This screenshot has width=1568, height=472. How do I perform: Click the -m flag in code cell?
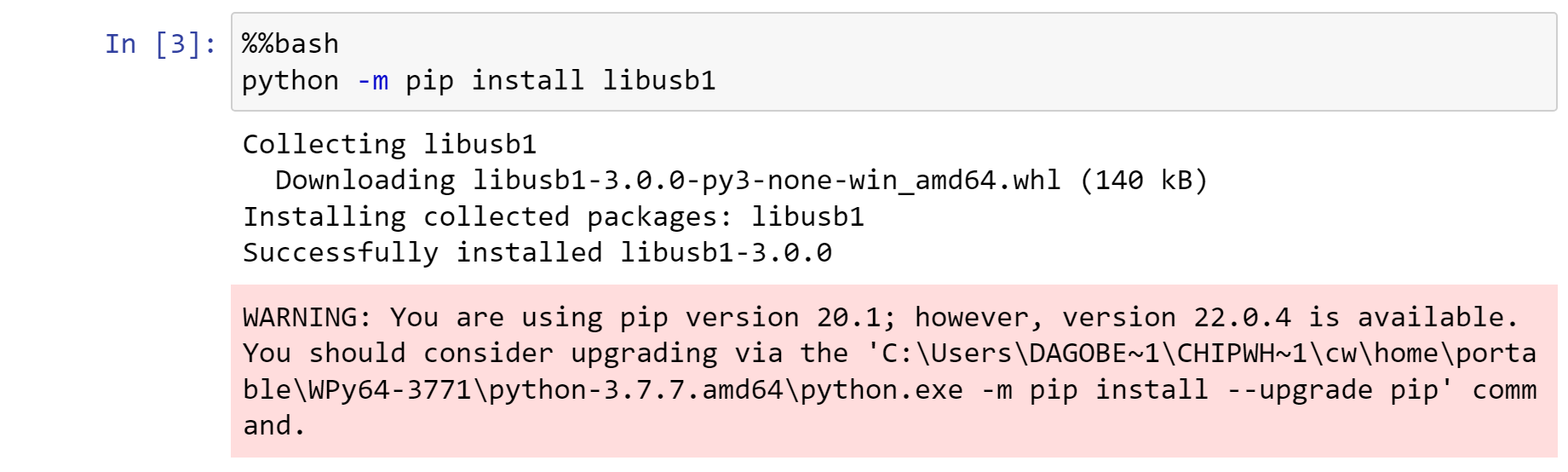(x=372, y=80)
